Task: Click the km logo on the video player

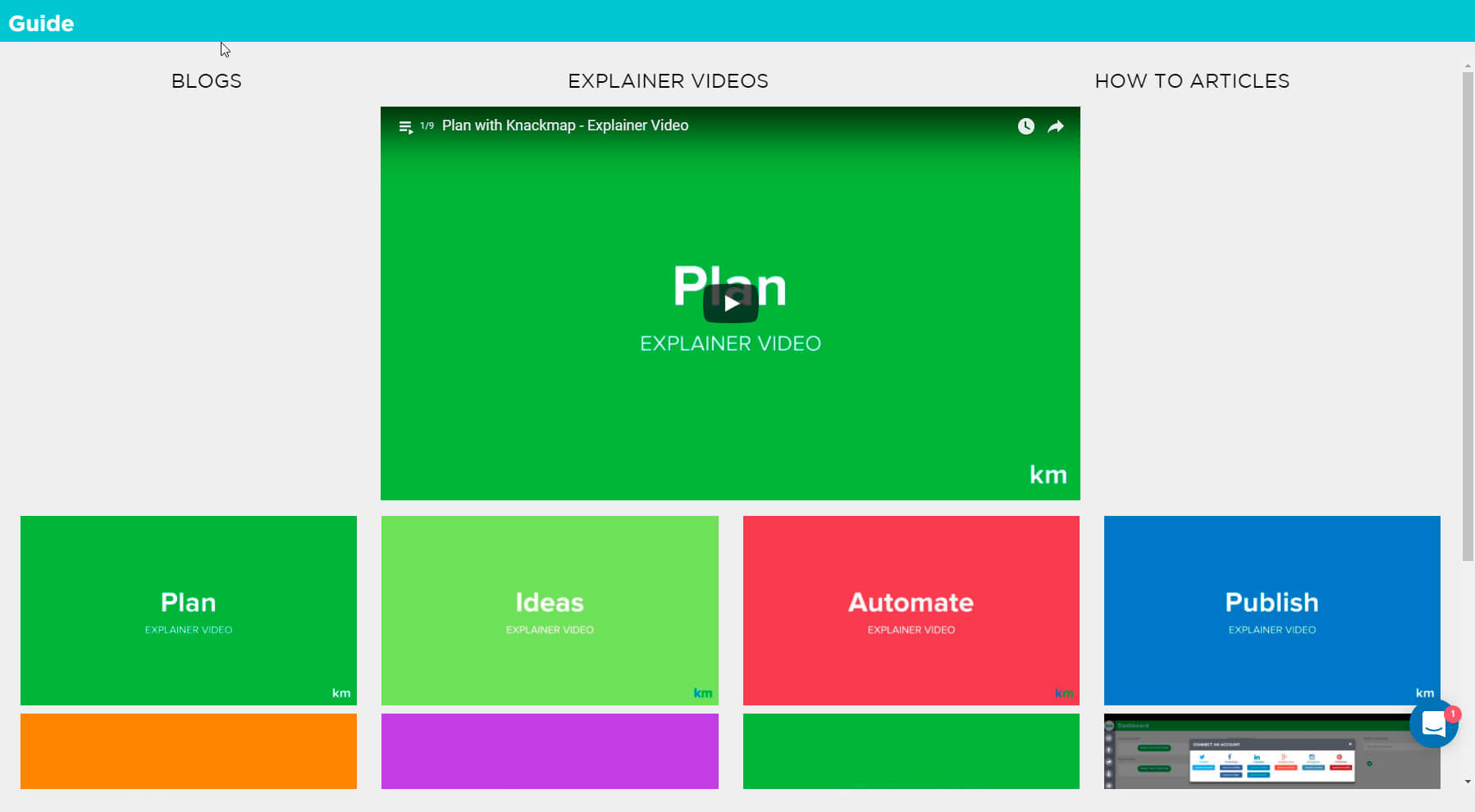Action: click(x=1048, y=475)
